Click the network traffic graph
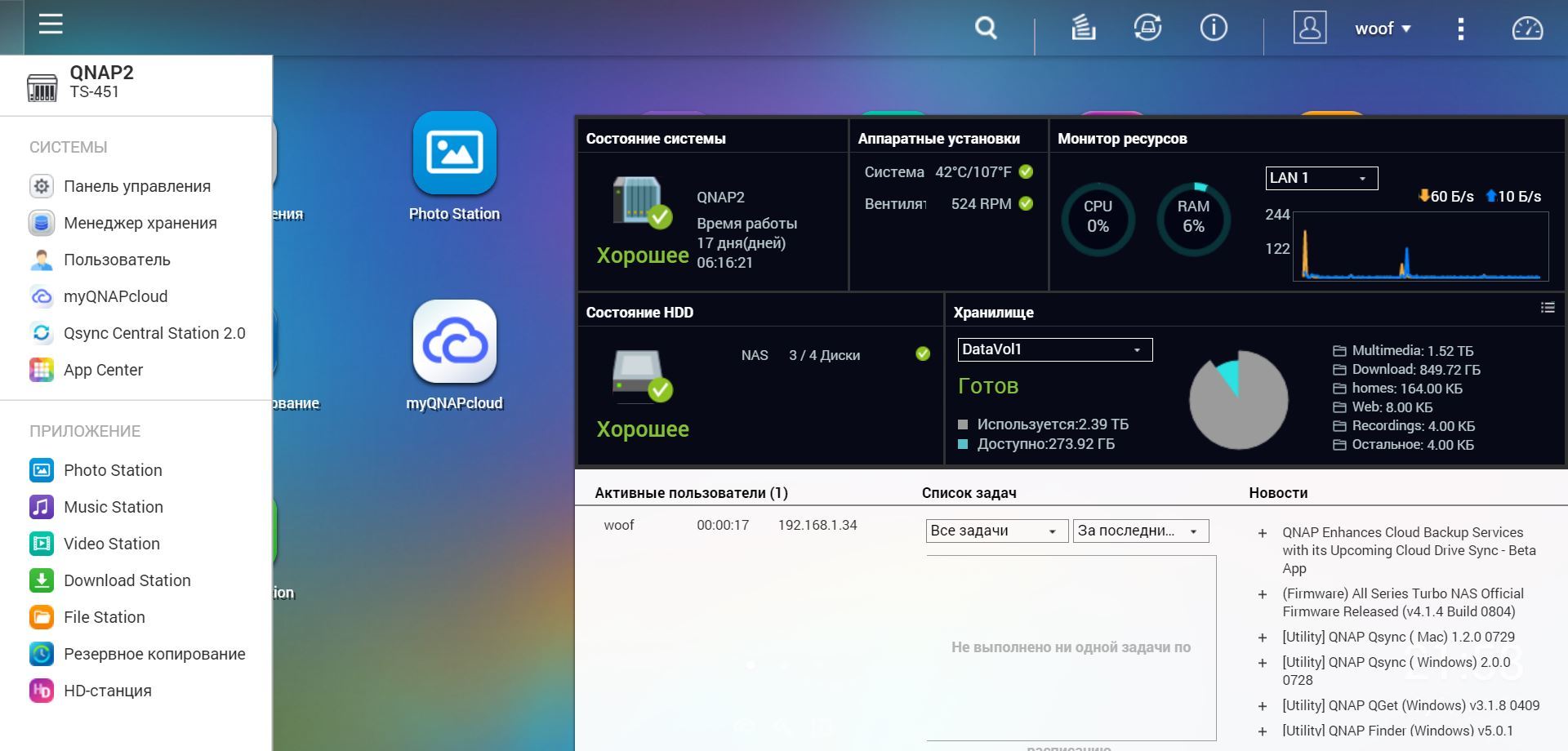 (1421, 247)
